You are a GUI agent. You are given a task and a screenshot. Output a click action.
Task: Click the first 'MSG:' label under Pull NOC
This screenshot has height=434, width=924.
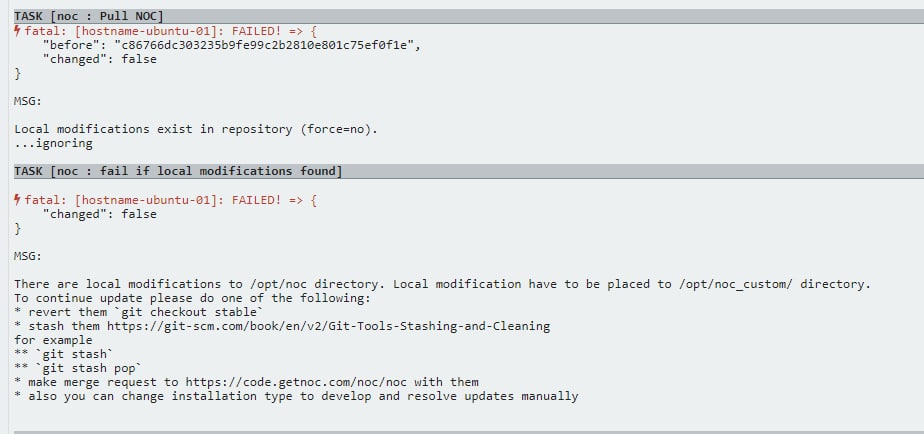(x=28, y=101)
